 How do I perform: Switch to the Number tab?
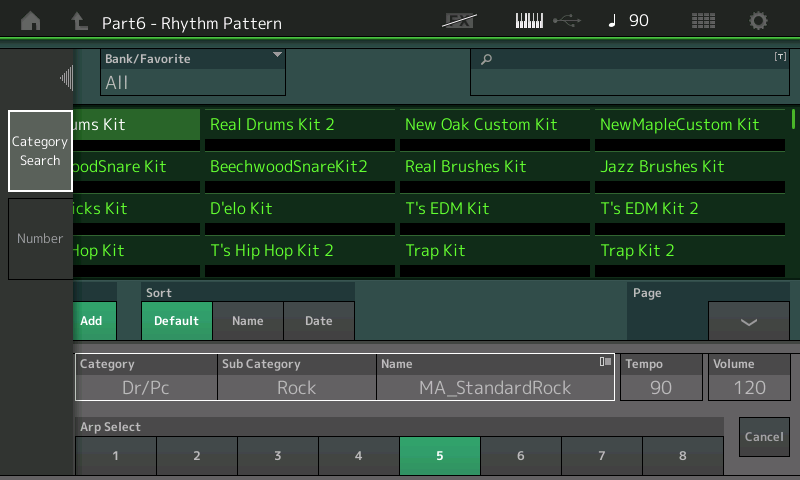pos(40,239)
